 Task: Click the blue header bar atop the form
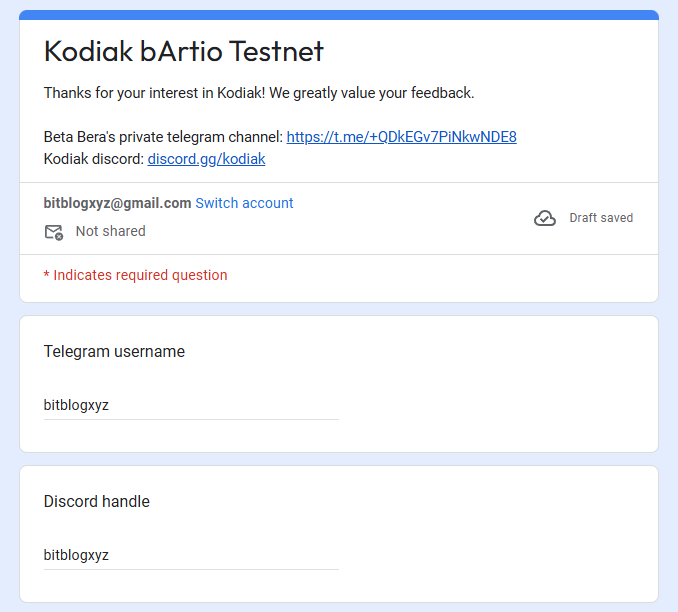coord(339,15)
